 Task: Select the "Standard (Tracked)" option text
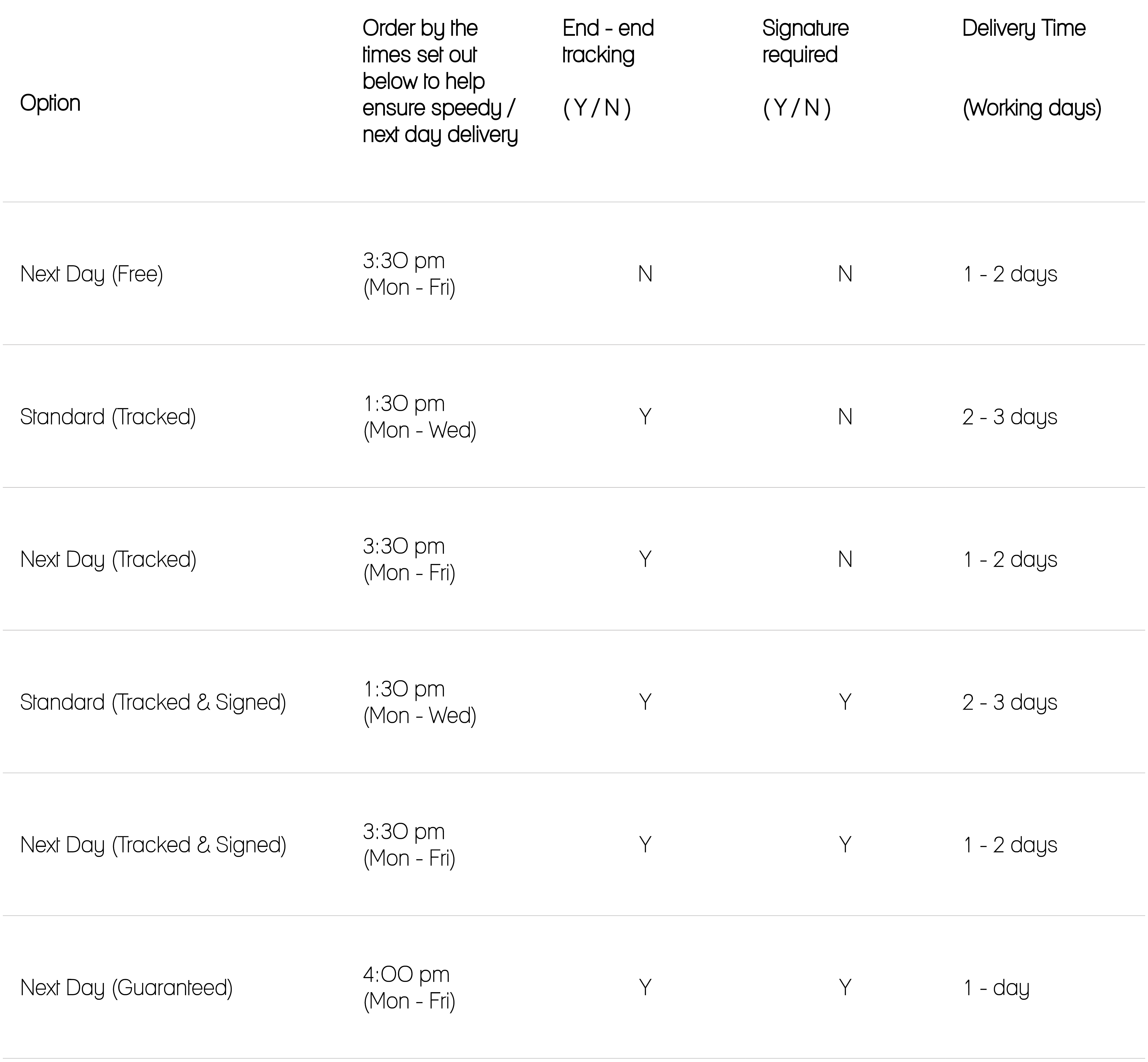tap(108, 417)
